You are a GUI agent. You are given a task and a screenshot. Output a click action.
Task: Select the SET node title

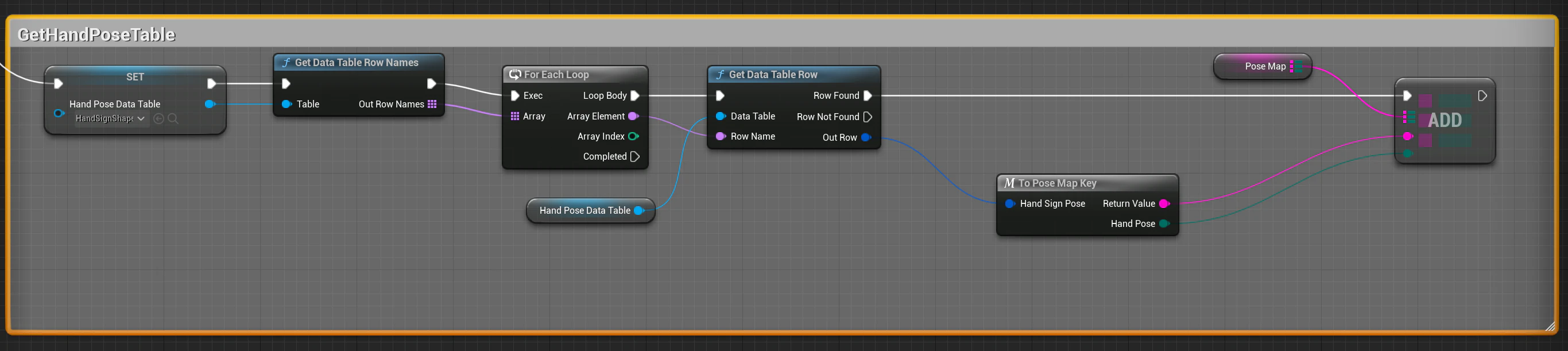tap(135, 77)
